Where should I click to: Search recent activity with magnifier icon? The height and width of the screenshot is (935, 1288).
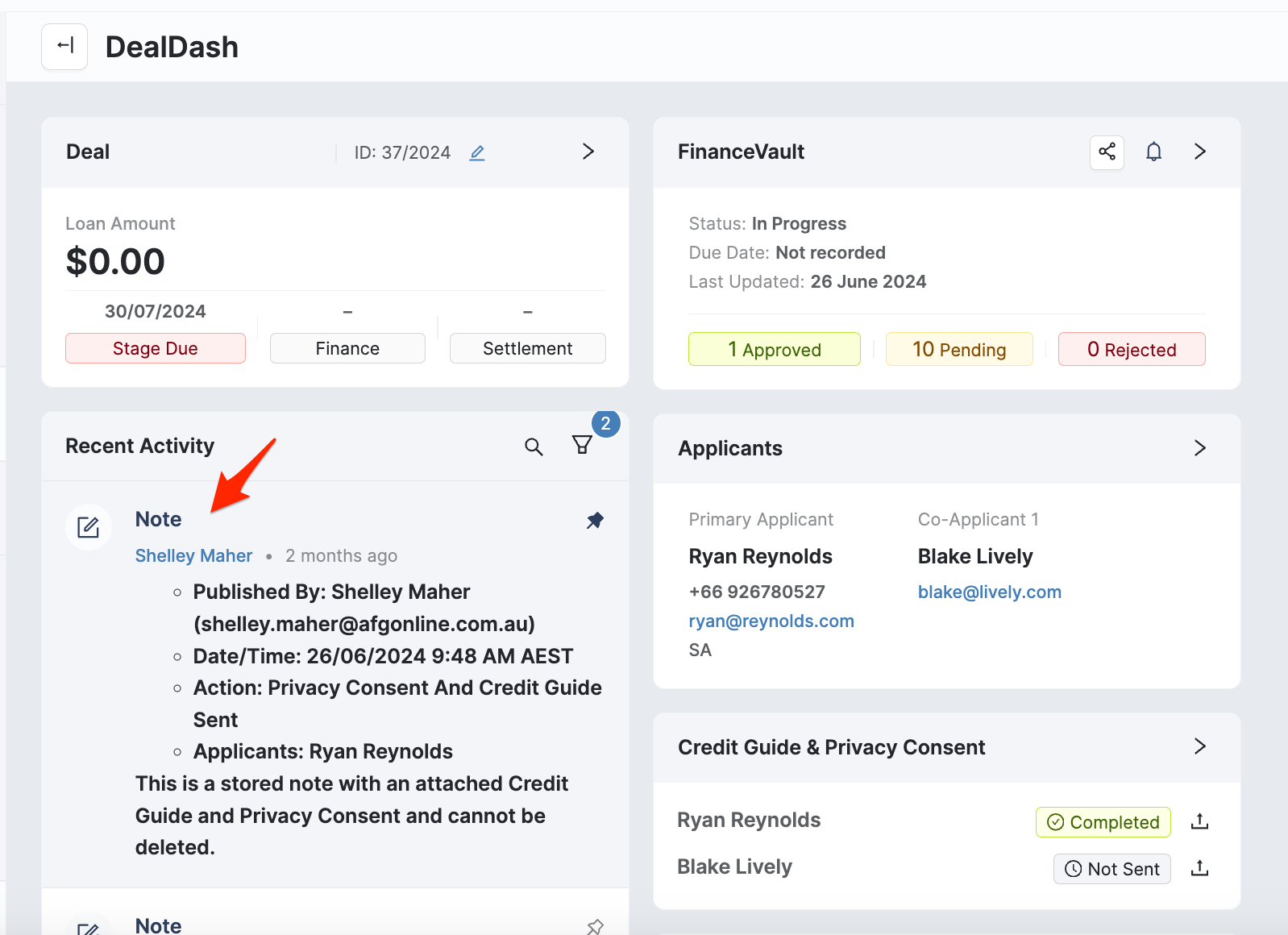point(534,447)
